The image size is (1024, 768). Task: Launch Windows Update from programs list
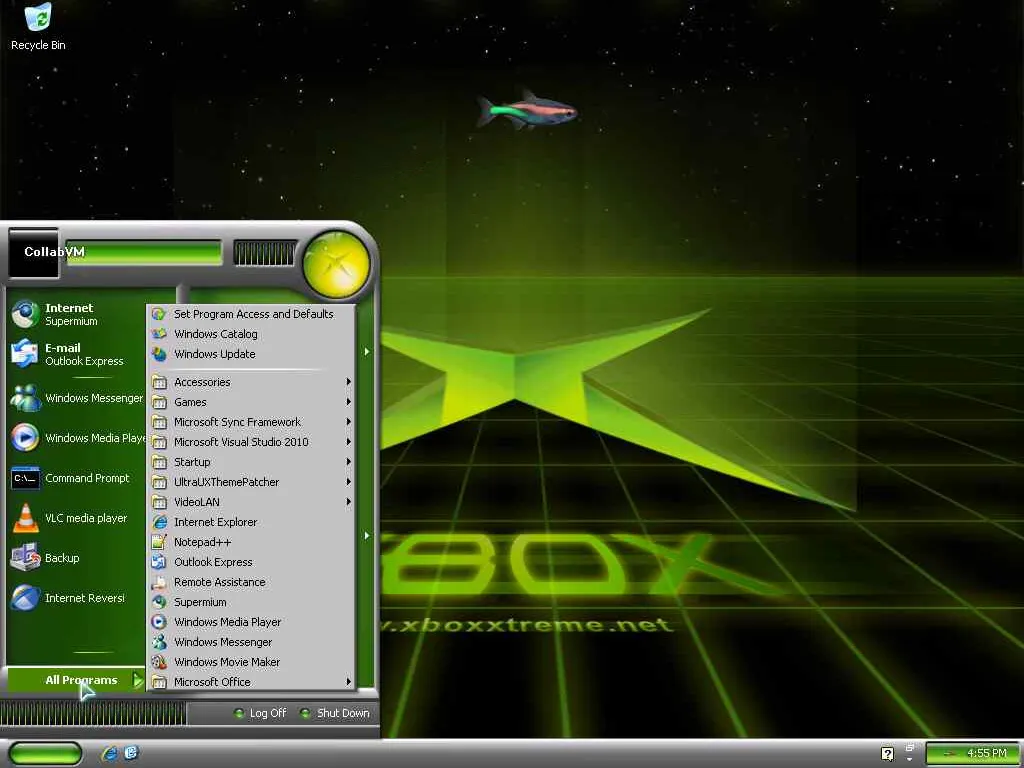click(x=251, y=354)
